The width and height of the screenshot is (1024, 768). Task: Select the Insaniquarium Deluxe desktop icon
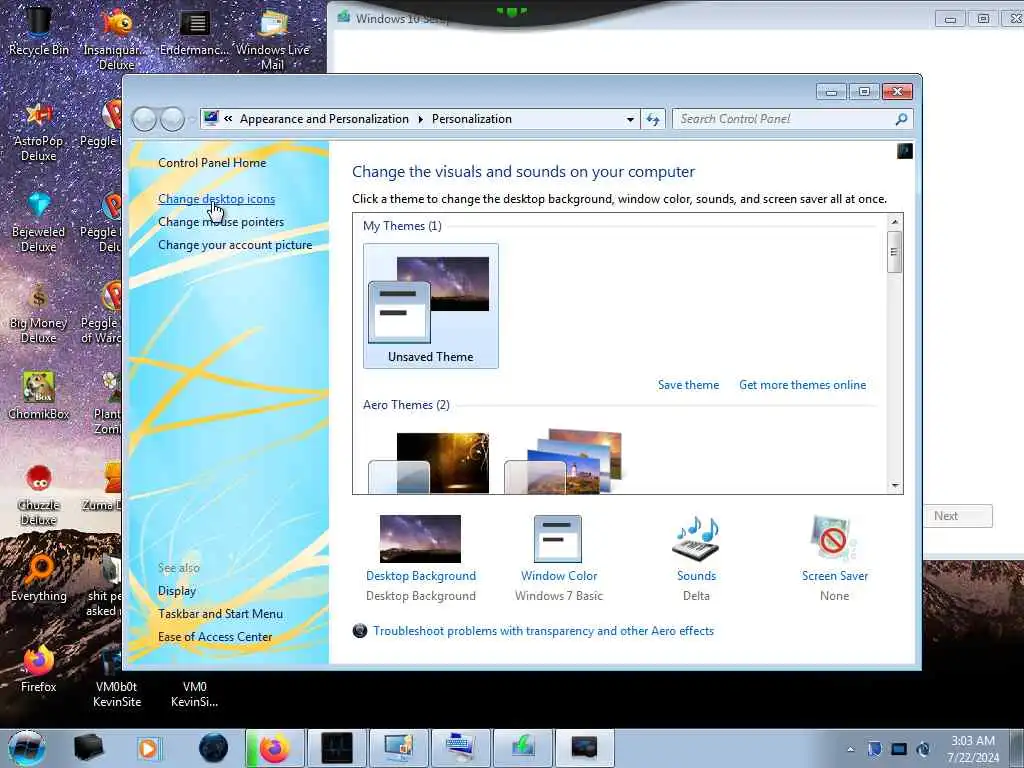pos(116,38)
